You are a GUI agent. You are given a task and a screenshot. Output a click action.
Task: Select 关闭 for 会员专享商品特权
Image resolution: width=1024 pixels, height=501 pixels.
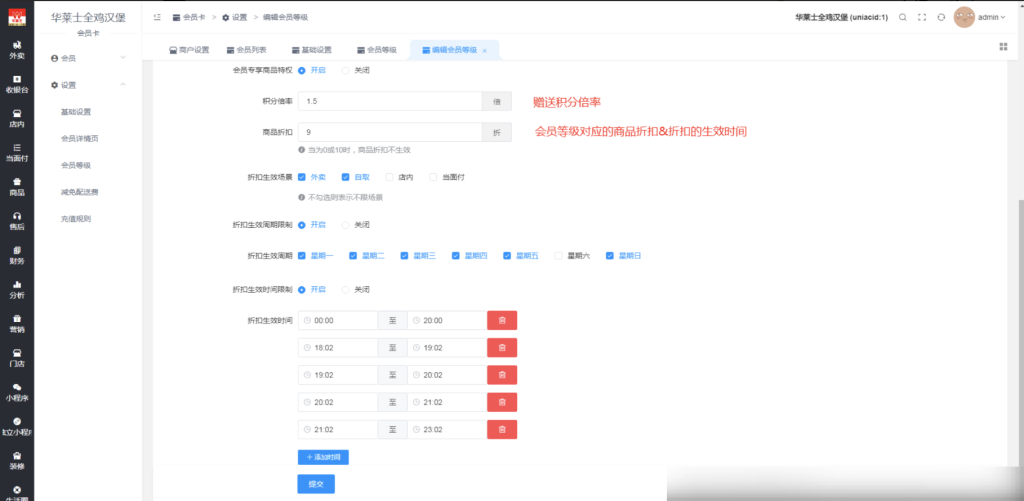pyautogui.click(x=345, y=71)
